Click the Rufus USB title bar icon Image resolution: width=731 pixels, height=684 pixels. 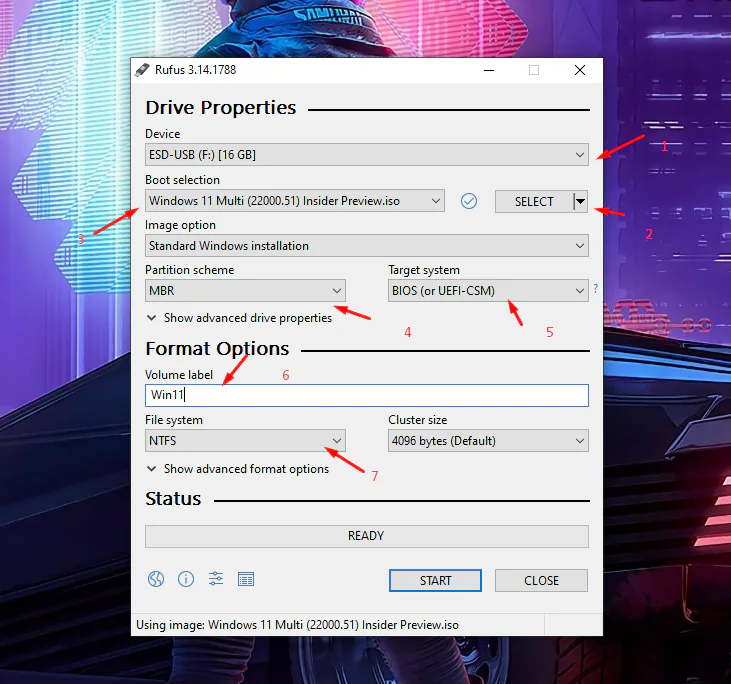[142, 70]
